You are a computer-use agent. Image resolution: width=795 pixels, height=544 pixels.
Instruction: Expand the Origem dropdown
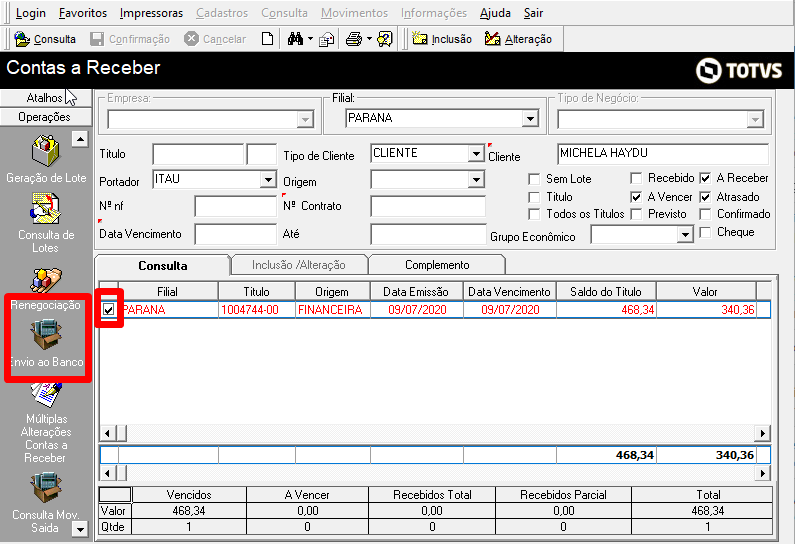[476, 179]
